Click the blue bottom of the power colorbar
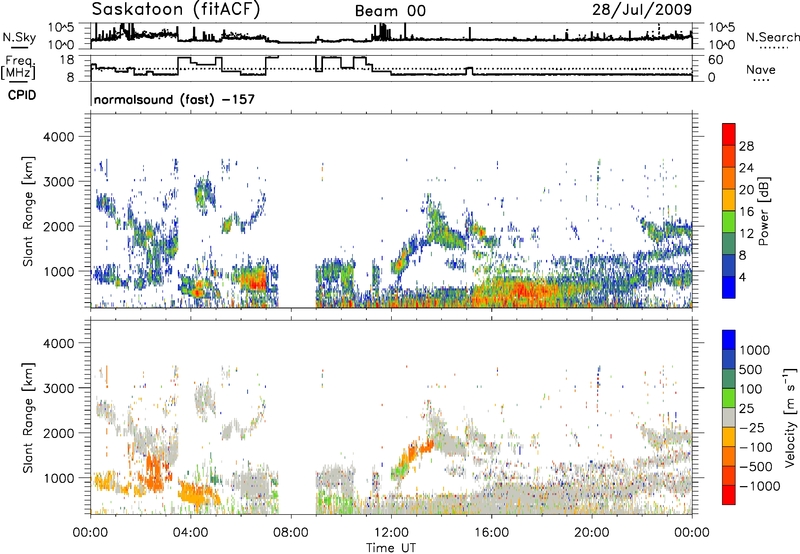Image resolution: width=800 pixels, height=554 pixels. tap(729, 287)
